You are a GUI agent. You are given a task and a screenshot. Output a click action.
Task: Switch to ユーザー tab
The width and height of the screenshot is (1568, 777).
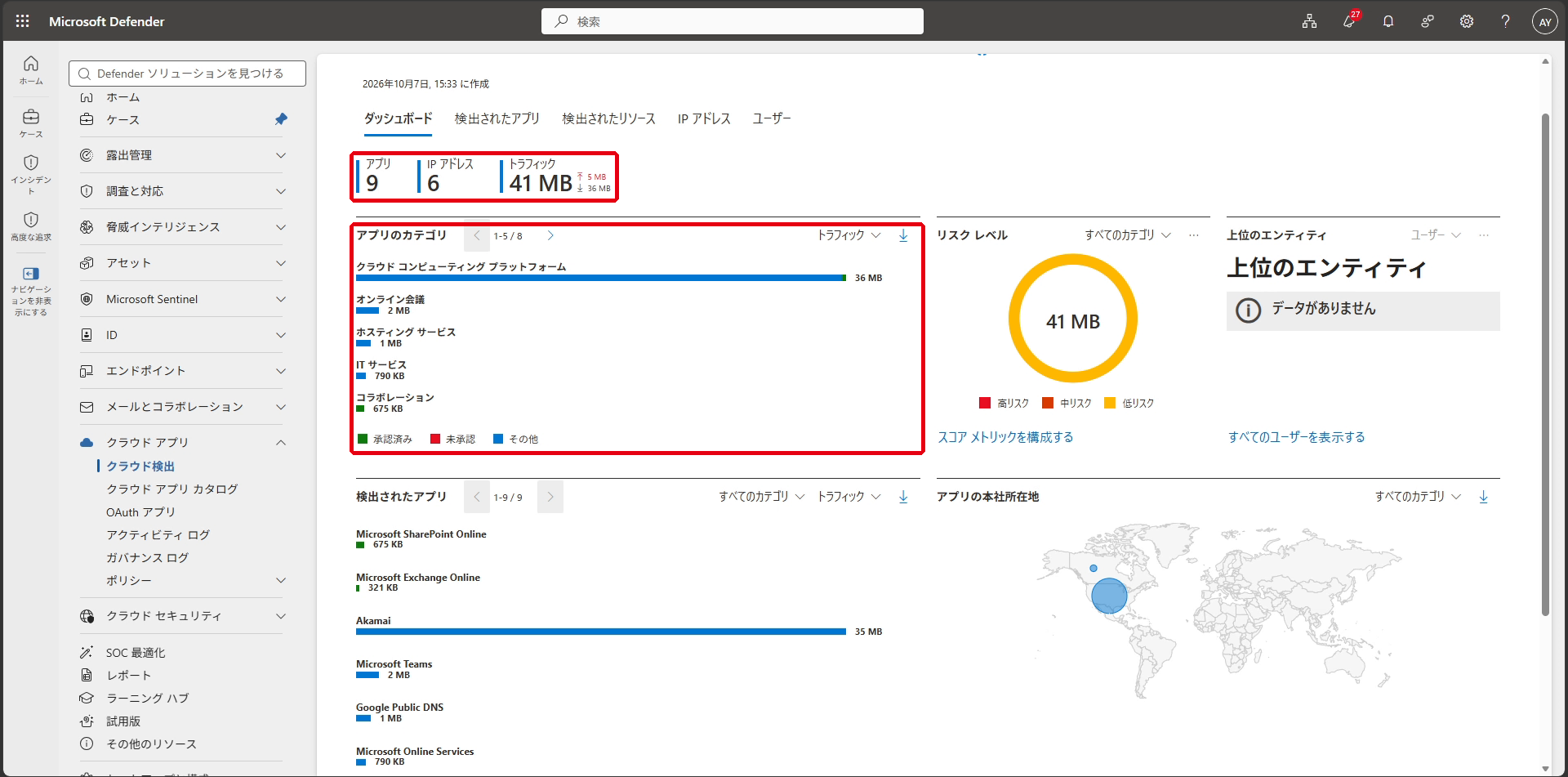tap(771, 118)
